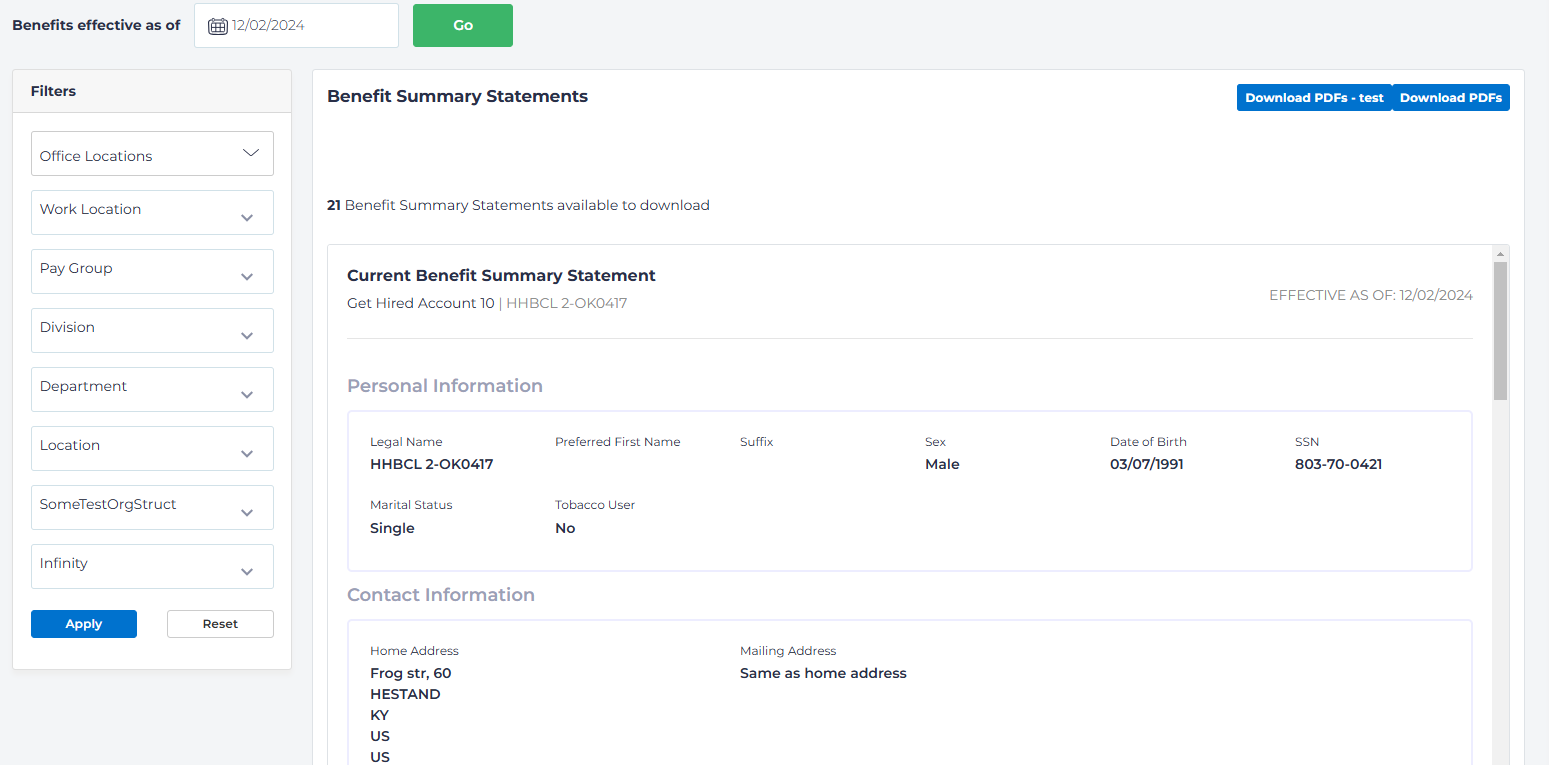The height and width of the screenshot is (765, 1549).
Task: Click the chevron on Office Locations filter
Action: (x=251, y=153)
